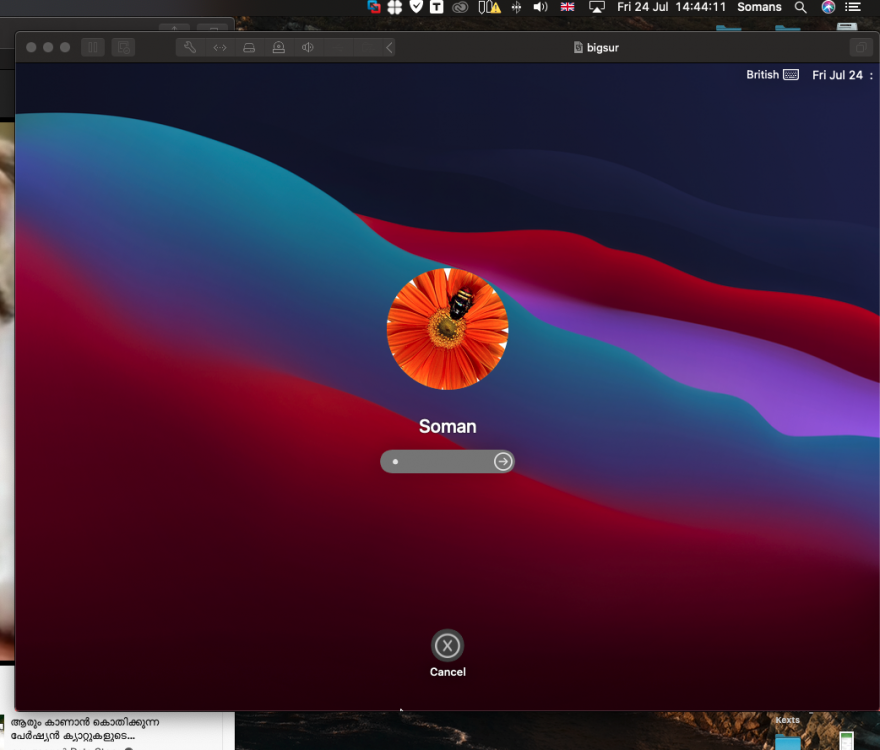This screenshot has height=750, width=880.
Task: Open the AirPlay display menu
Action: [597, 7]
